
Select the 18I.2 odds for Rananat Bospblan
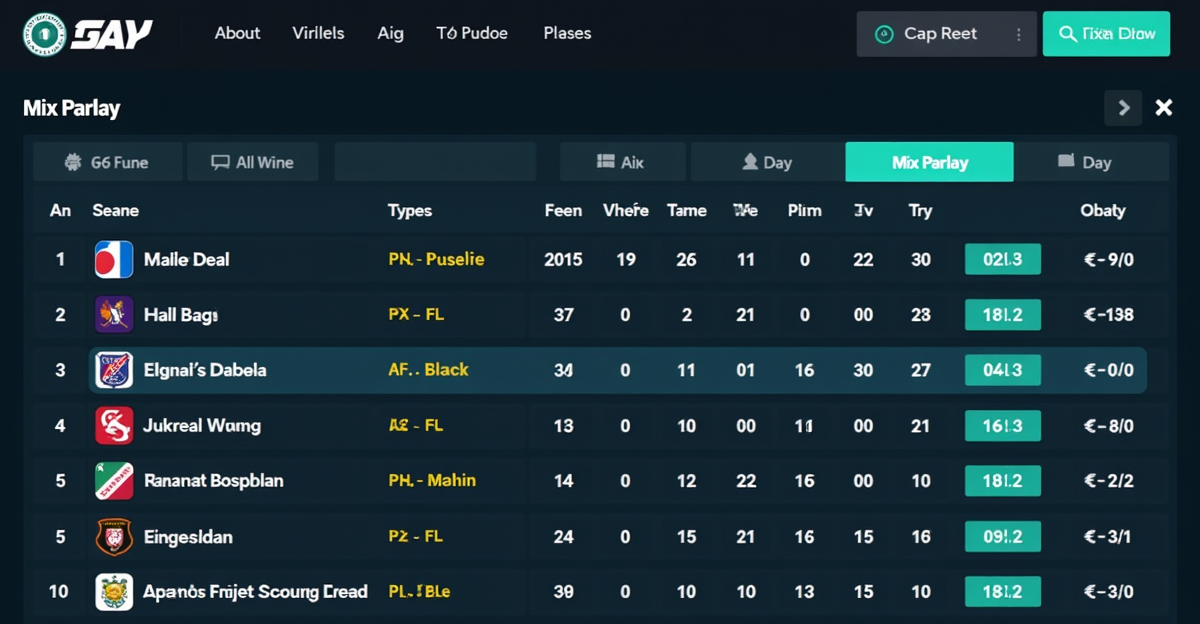coord(1003,481)
